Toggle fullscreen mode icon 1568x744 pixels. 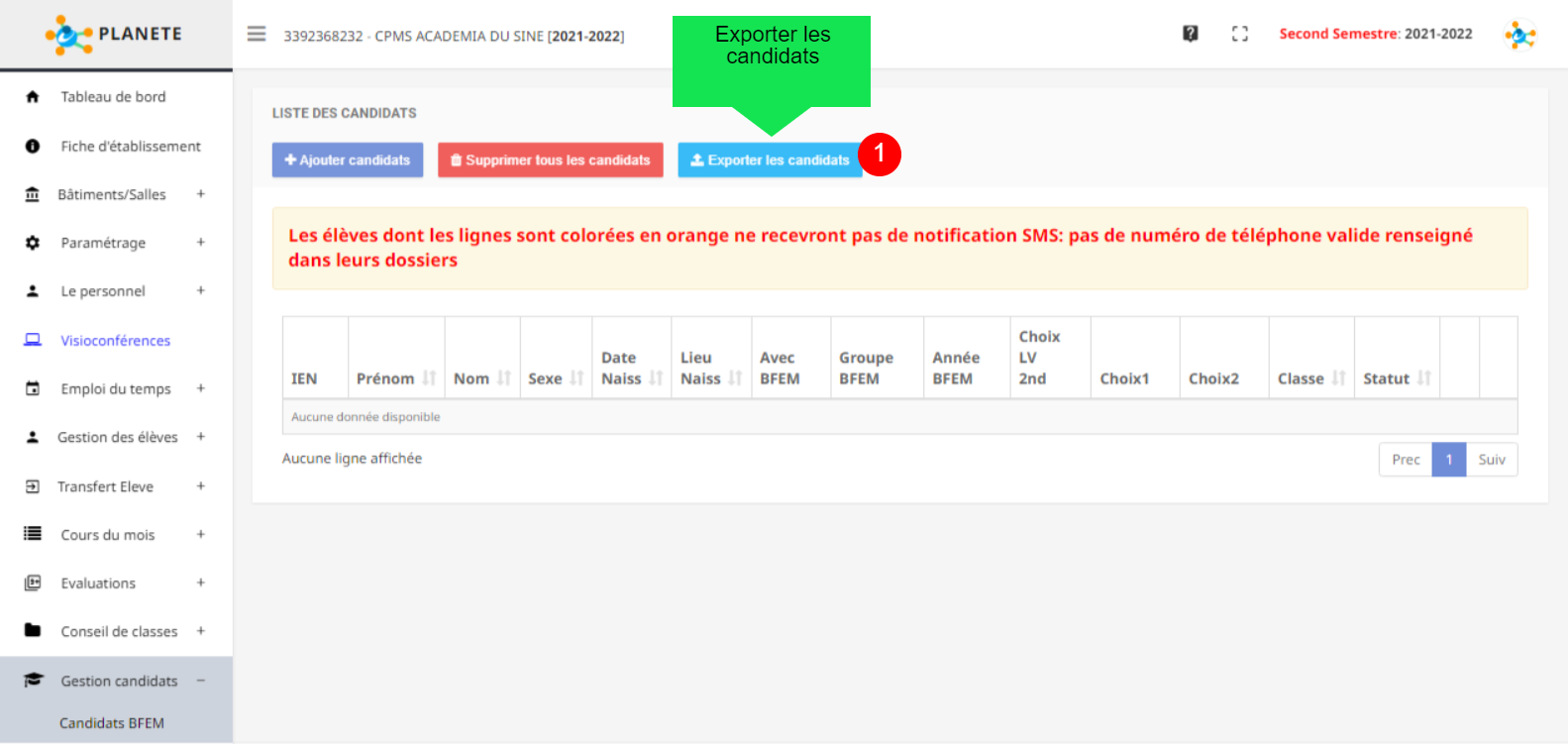coord(1239,34)
